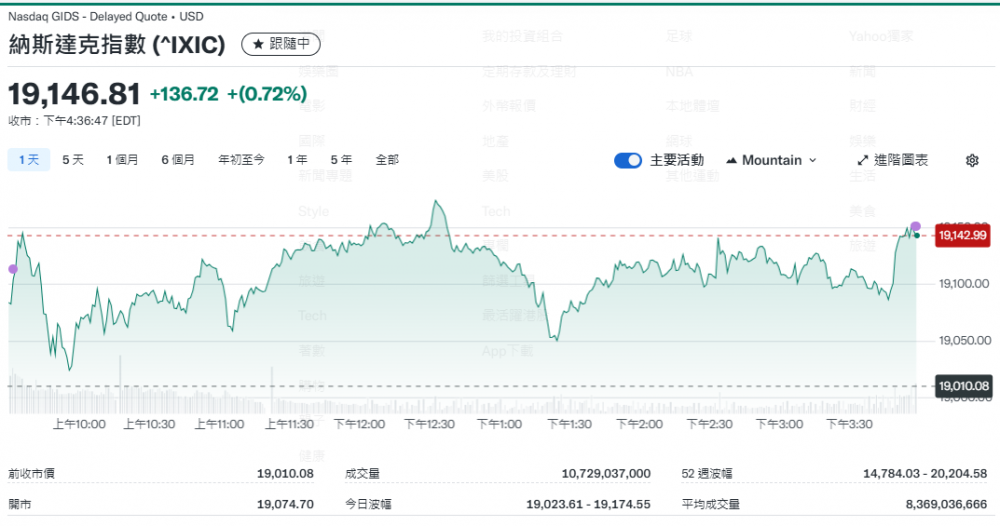View the 5年 chart range
Screen dimensions: 1000x526
tap(341, 159)
